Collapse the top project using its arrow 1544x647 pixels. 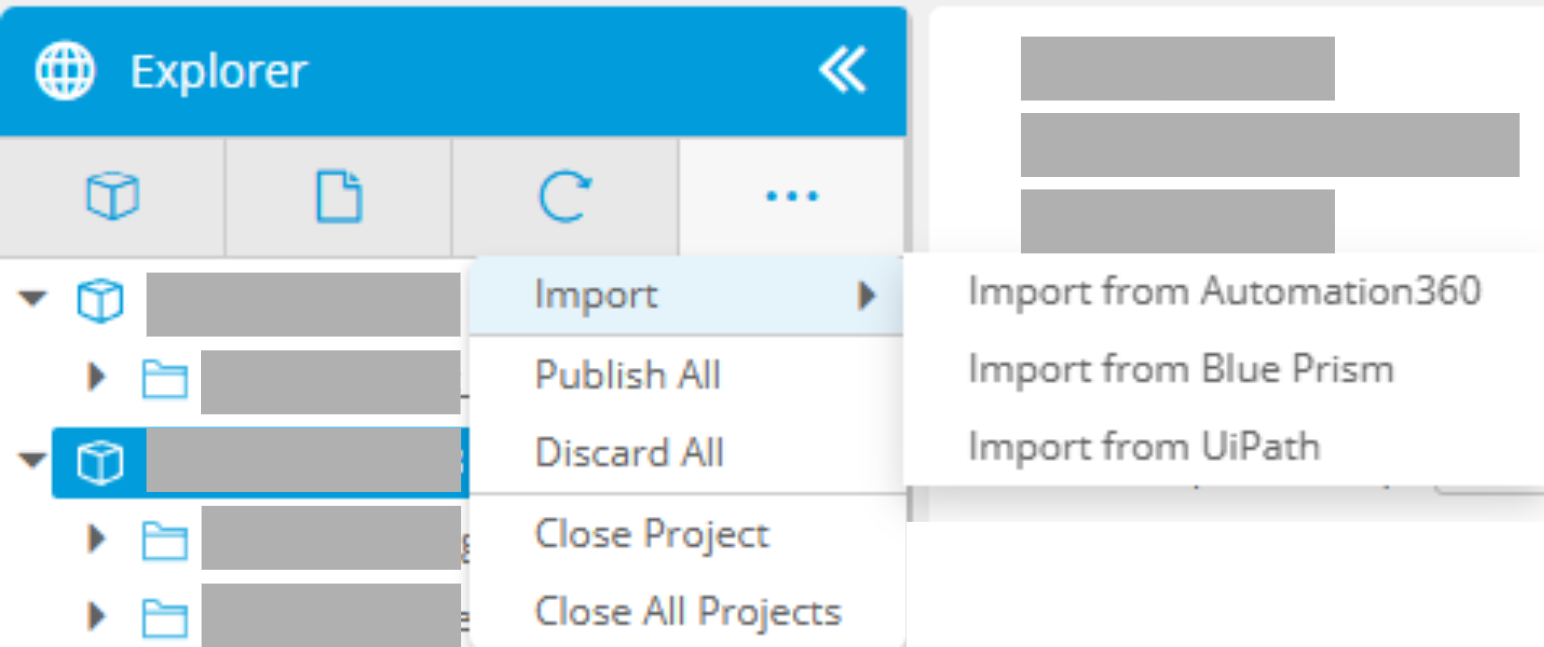point(35,298)
